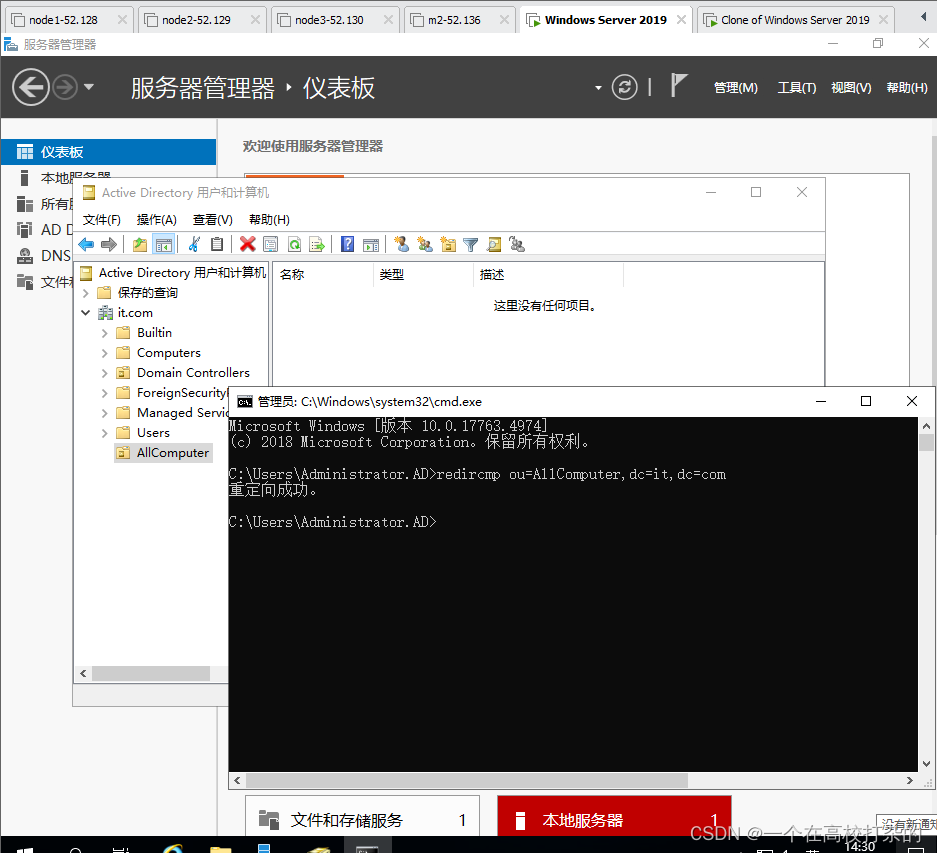Expand the Users container

click(x=105, y=433)
